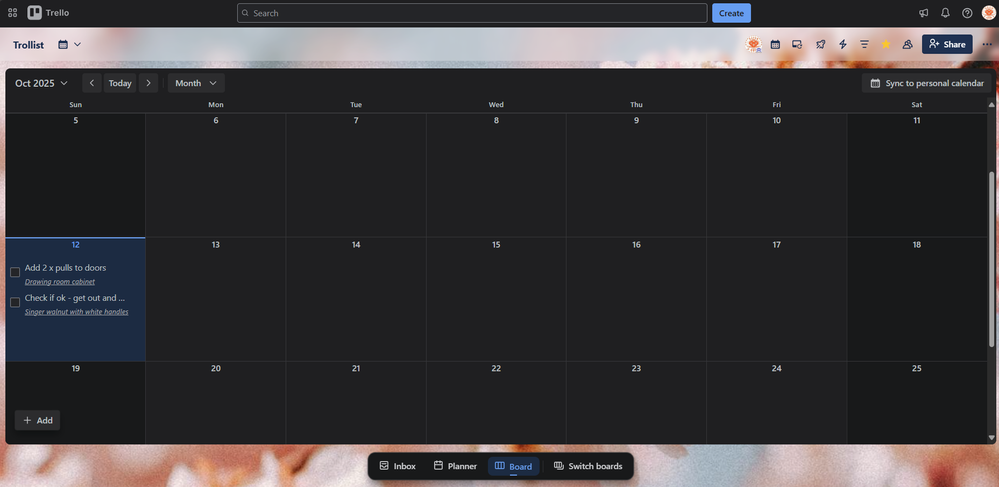Viewport: 999px width, 487px height.
Task: Click the Search input field
Action: (472, 13)
